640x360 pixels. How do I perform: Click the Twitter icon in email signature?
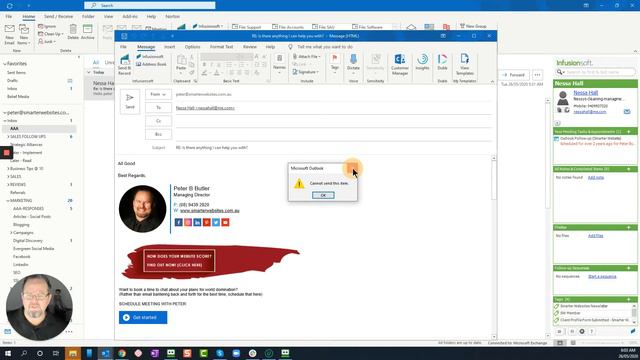point(216,222)
